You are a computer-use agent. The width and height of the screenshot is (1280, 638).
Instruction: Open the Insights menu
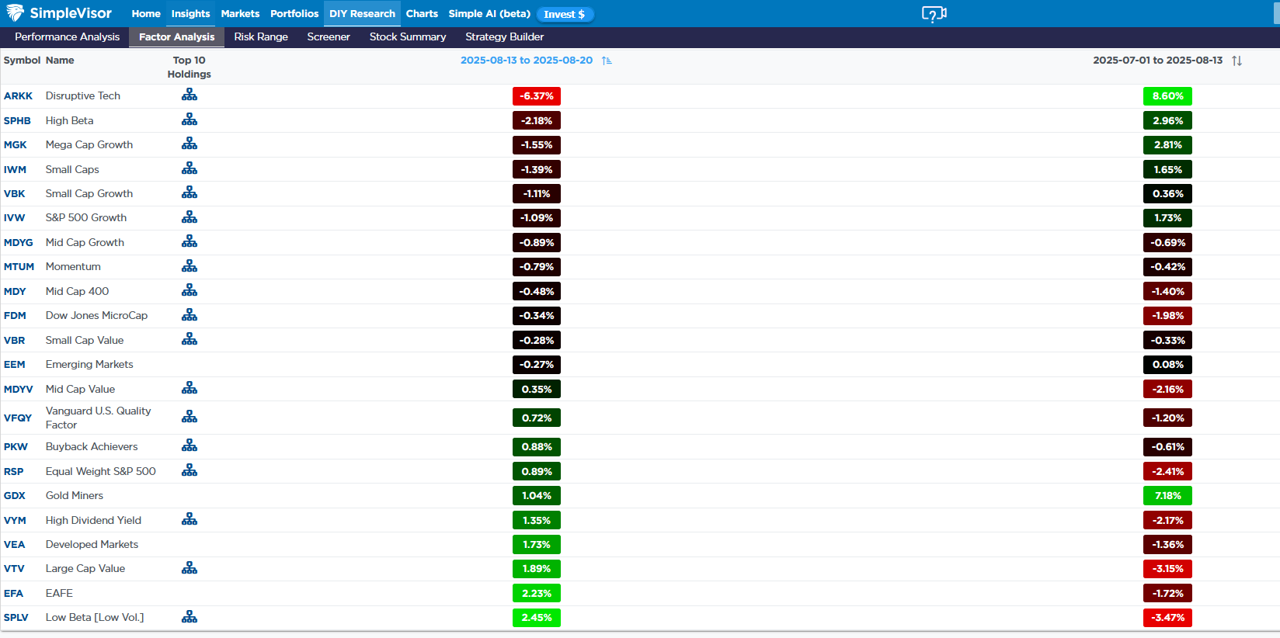click(190, 14)
